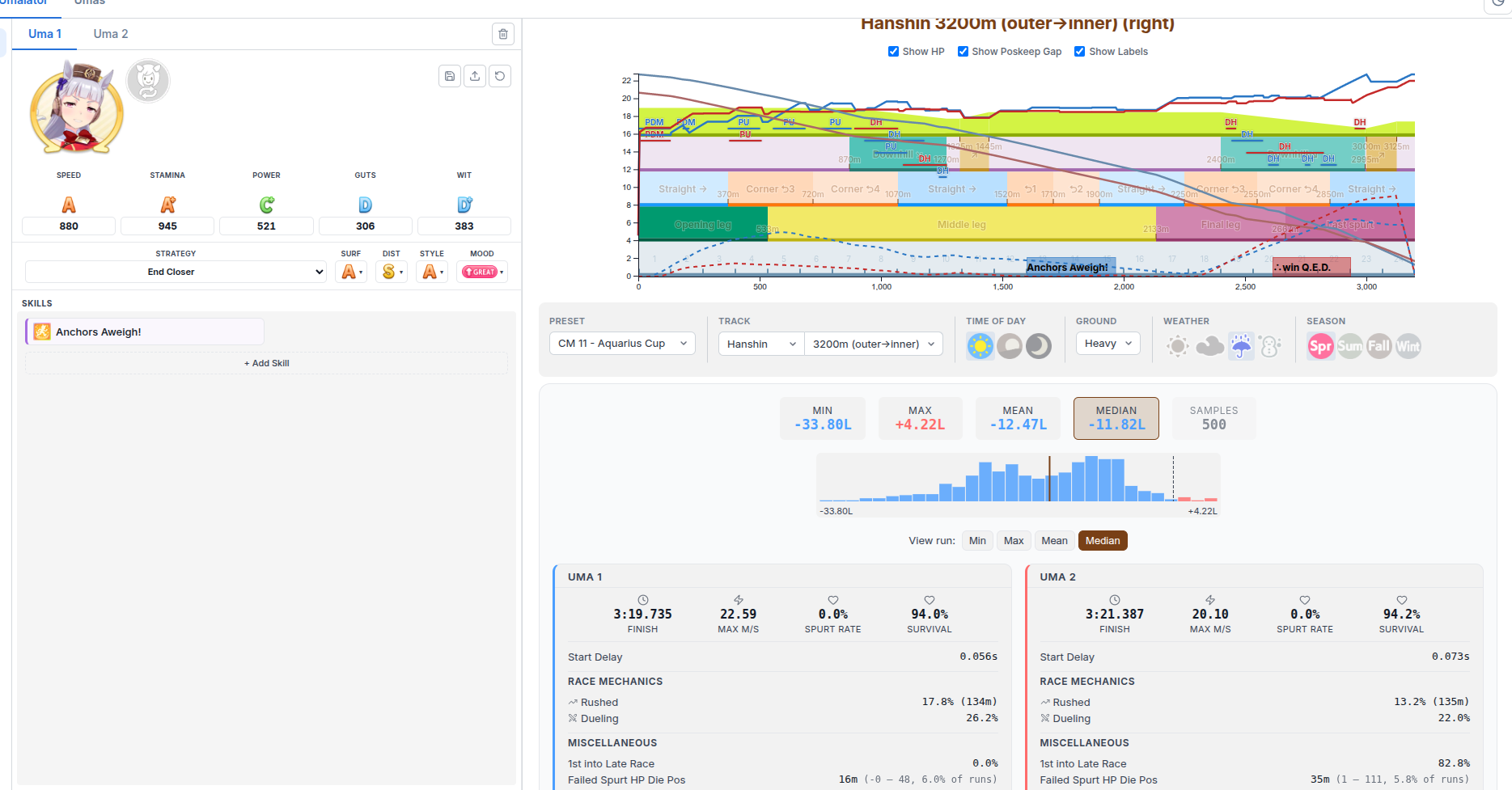The height and width of the screenshot is (790, 1512).
Task: Click the Speed rank A icon
Action: pyautogui.click(x=69, y=205)
